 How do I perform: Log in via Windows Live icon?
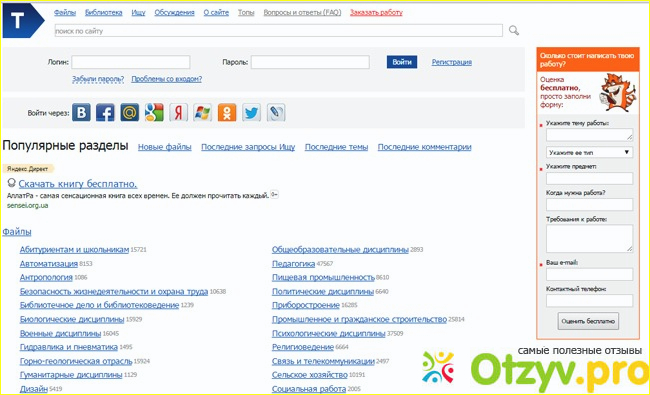[203, 112]
